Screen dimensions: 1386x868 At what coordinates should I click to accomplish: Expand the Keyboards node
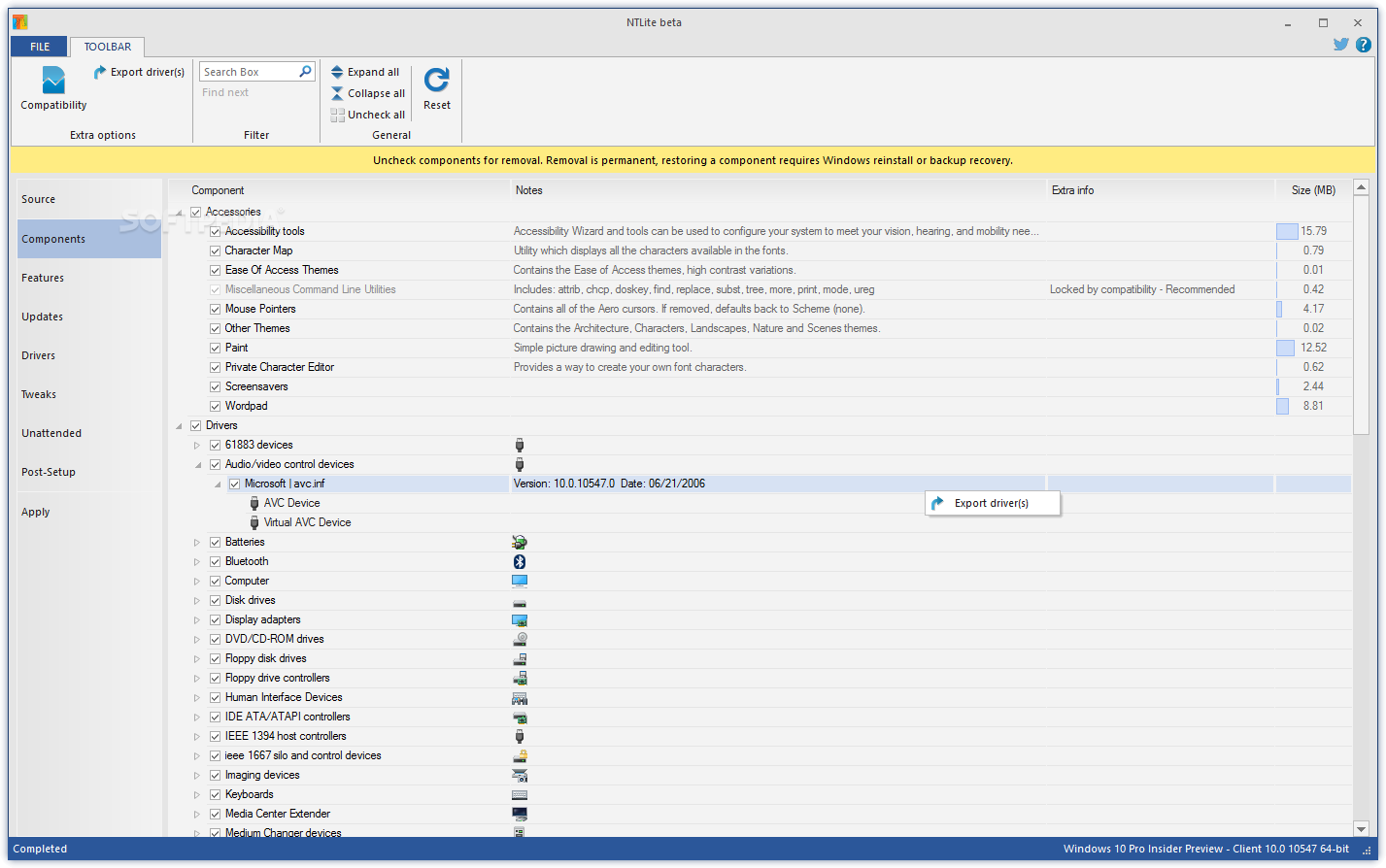(197, 795)
